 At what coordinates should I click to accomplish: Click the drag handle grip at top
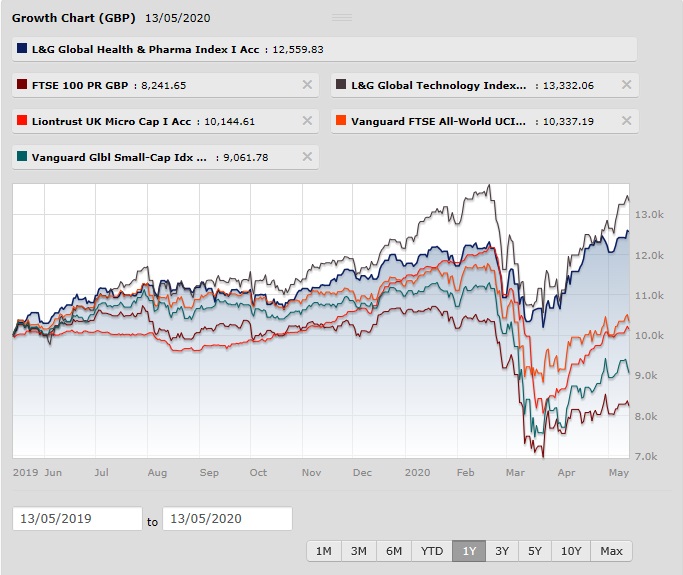[342, 17]
